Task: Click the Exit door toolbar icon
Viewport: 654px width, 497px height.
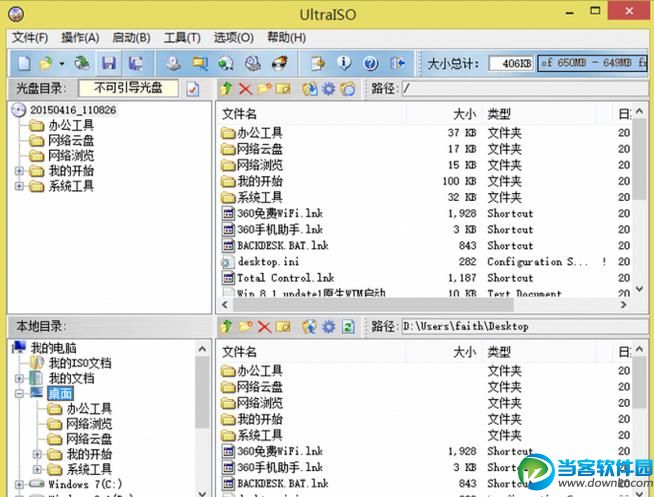Action: 397,63
